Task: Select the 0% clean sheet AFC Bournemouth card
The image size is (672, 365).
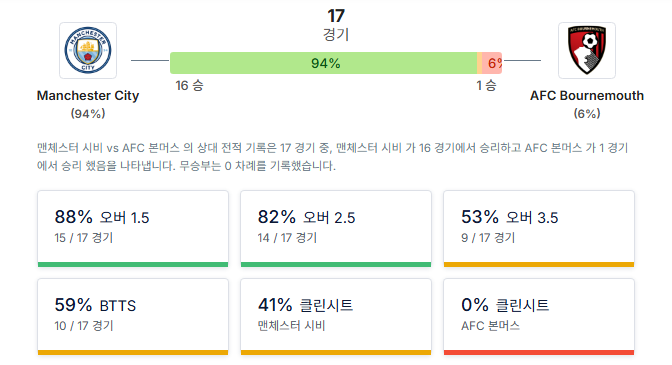Action: (539, 317)
